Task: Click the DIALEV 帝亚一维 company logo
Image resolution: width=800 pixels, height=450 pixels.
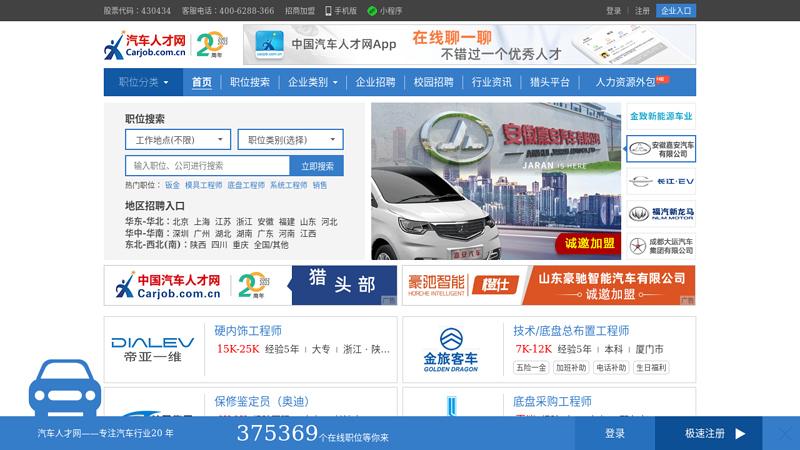Action: point(153,349)
